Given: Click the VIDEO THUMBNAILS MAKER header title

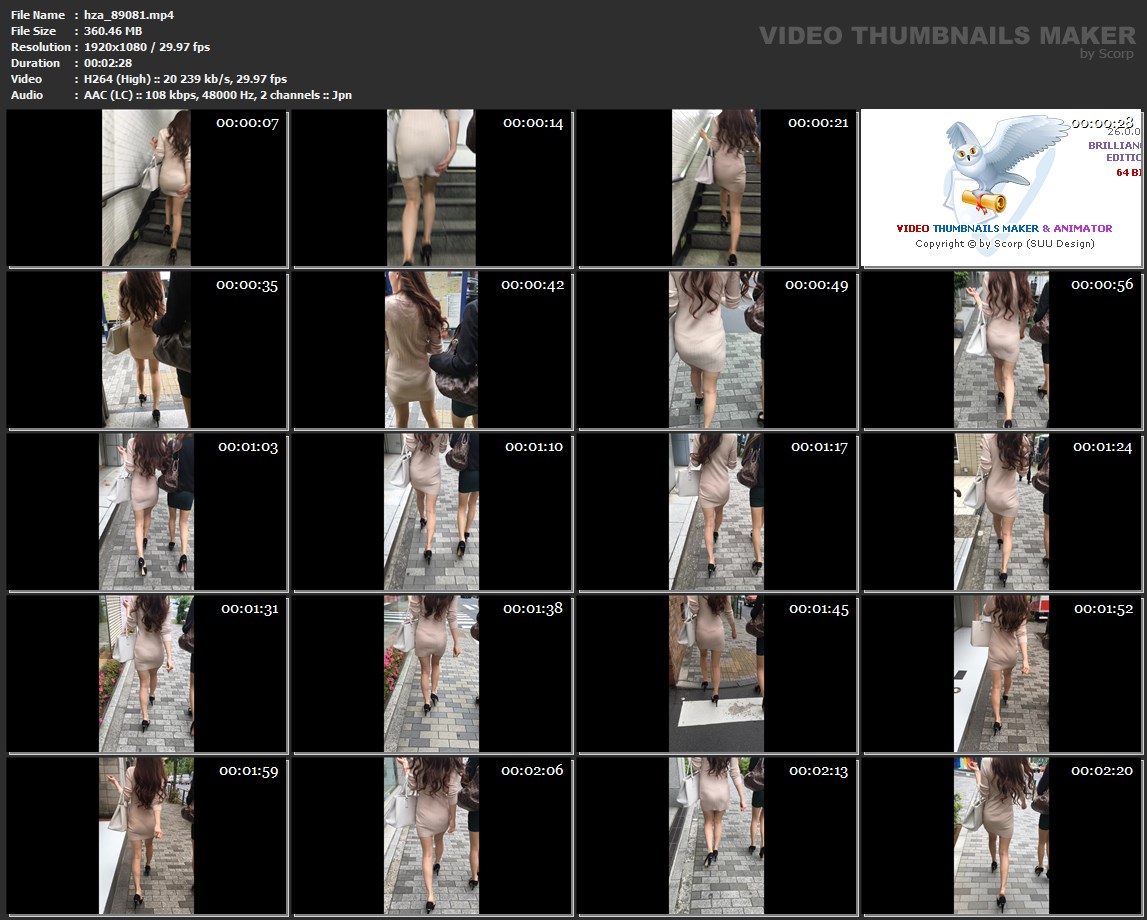Looking at the screenshot, I should click(x=933, y=36).
